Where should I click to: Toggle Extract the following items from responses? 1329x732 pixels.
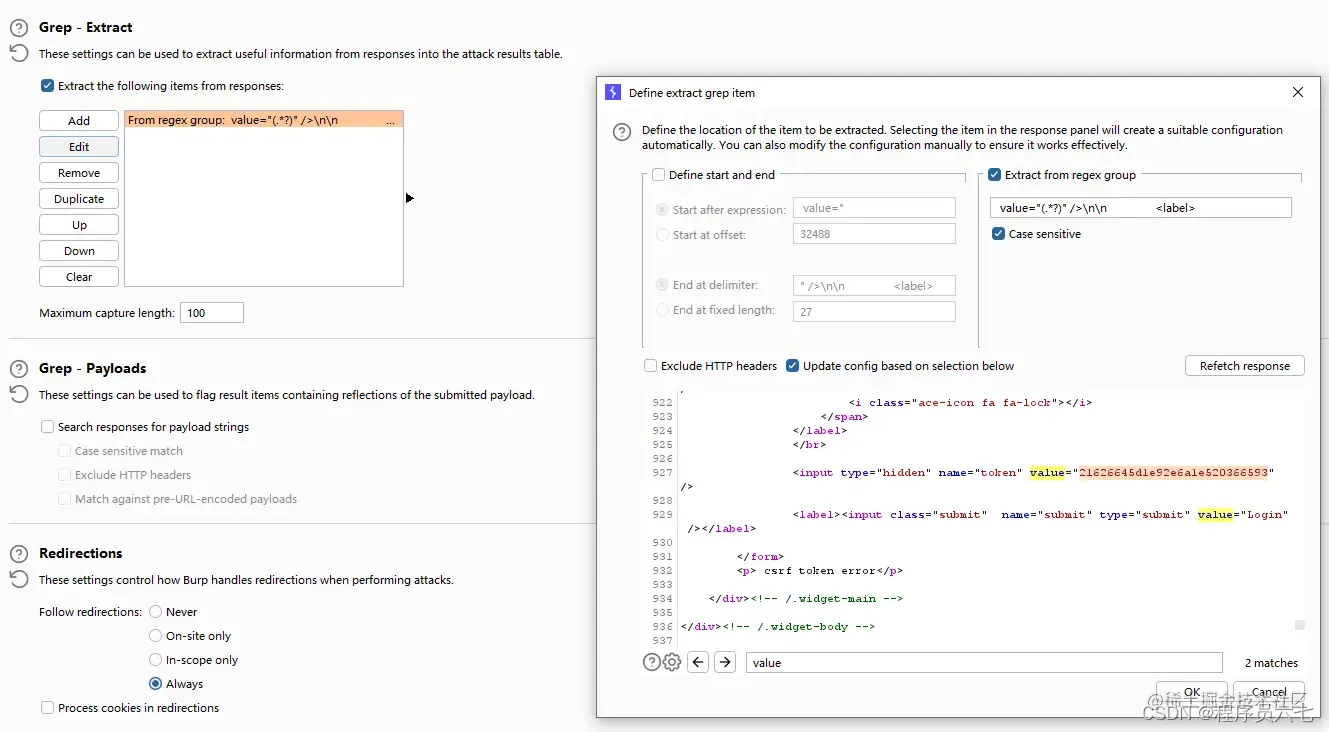[47, 86]
